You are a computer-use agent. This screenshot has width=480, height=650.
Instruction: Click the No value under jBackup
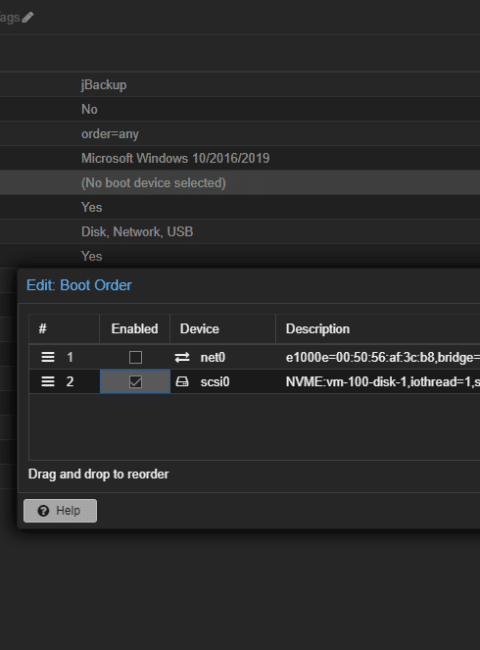pyautogui.click(x=89, y=109)
